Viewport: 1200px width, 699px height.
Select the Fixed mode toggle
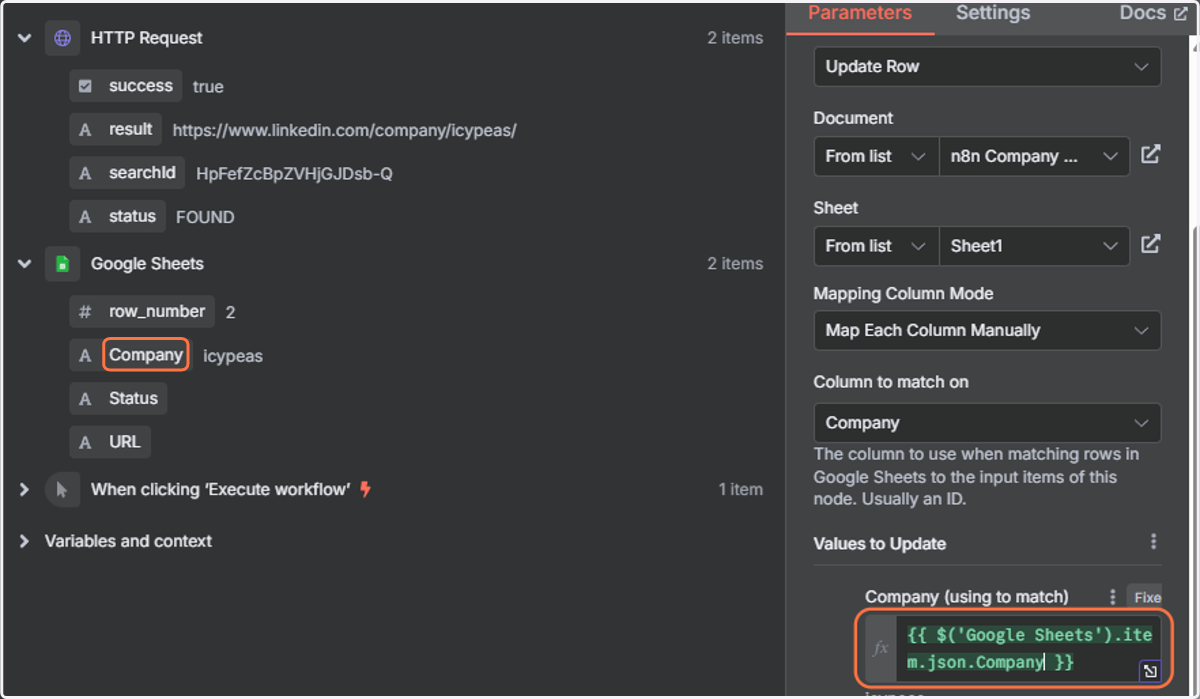[1145, 597]
